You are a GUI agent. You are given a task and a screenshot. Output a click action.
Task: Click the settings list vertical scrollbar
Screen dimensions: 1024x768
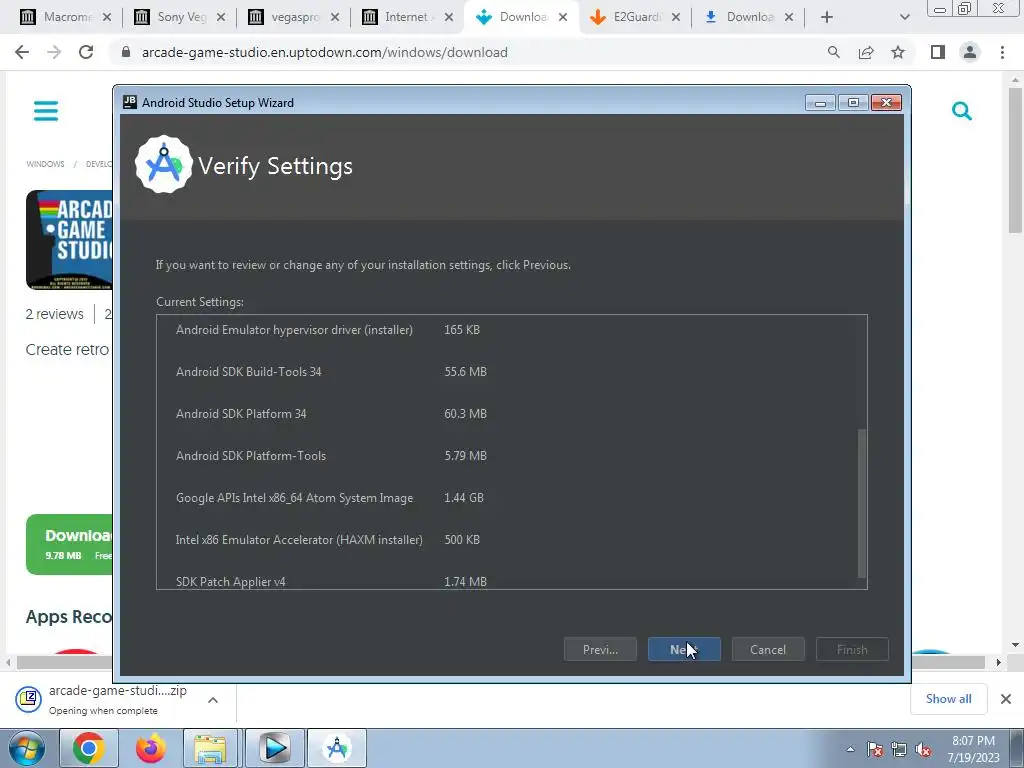click(862, 503)
